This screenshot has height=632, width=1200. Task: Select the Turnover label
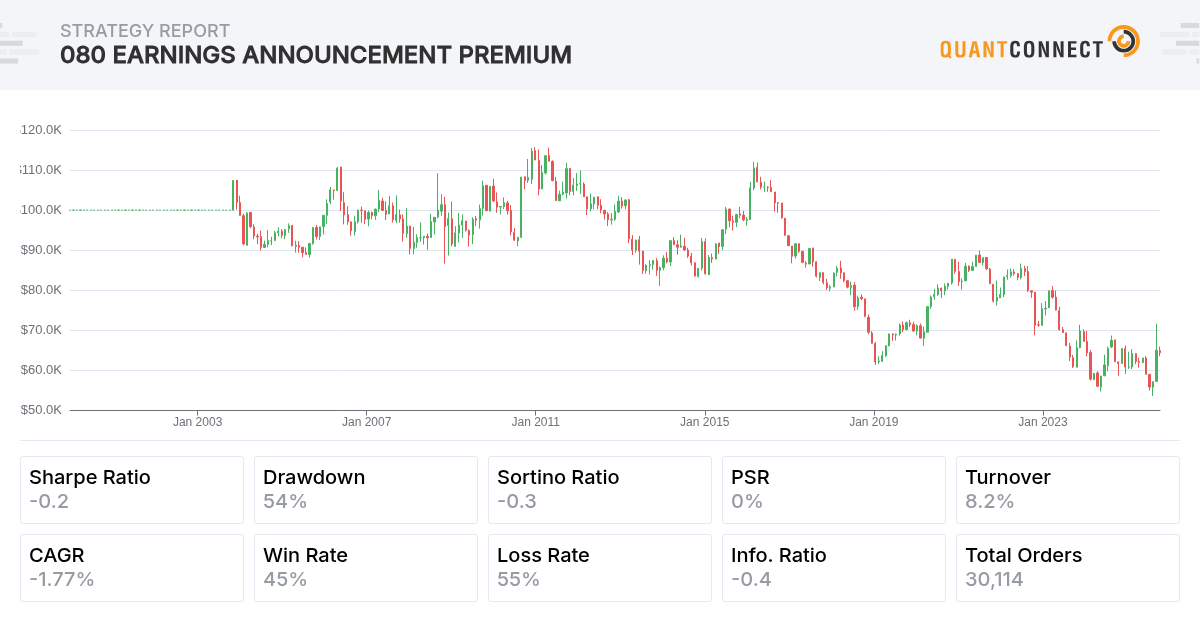[1008, 477]
